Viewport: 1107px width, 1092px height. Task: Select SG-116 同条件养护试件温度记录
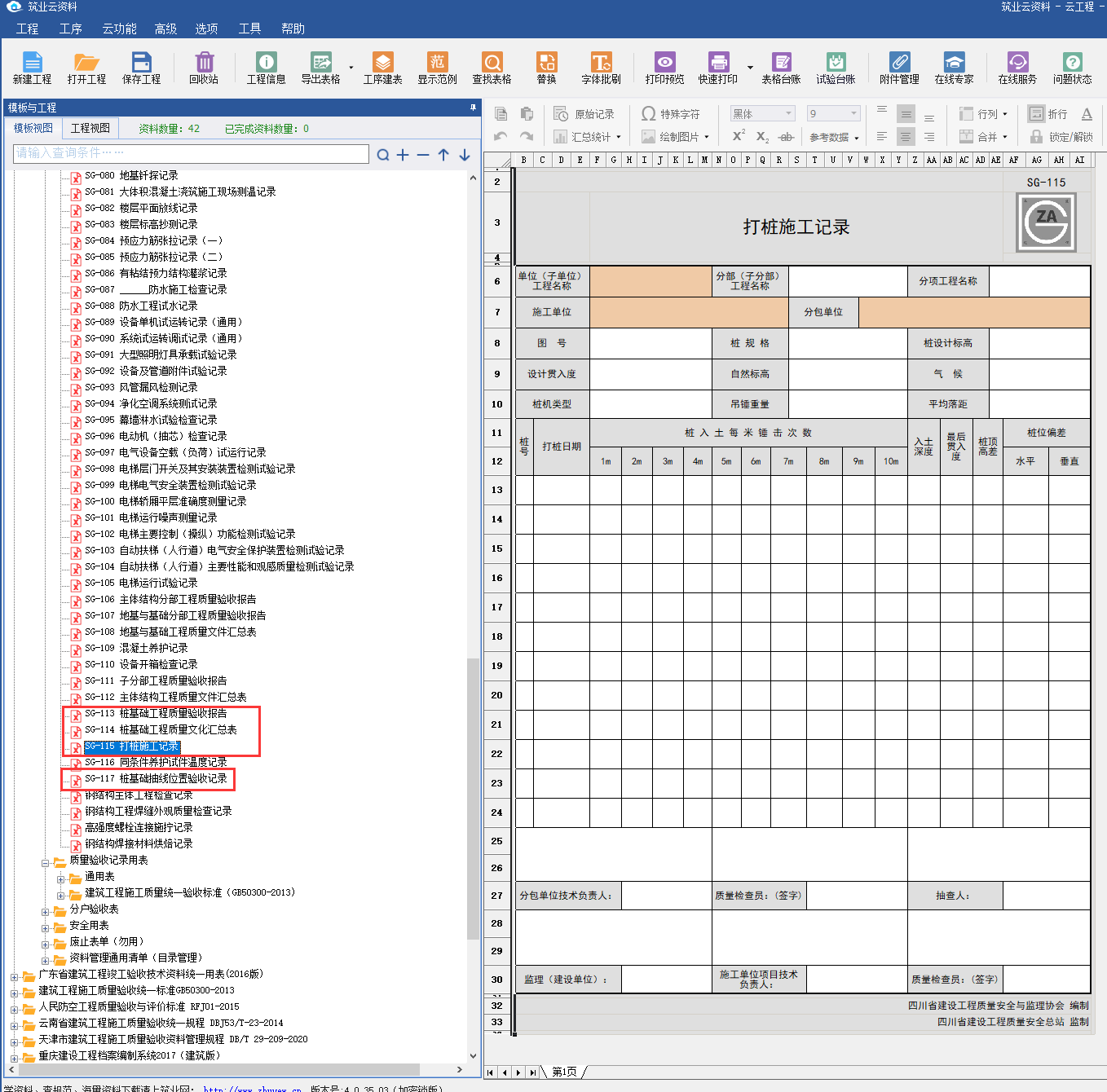(156, 762)
